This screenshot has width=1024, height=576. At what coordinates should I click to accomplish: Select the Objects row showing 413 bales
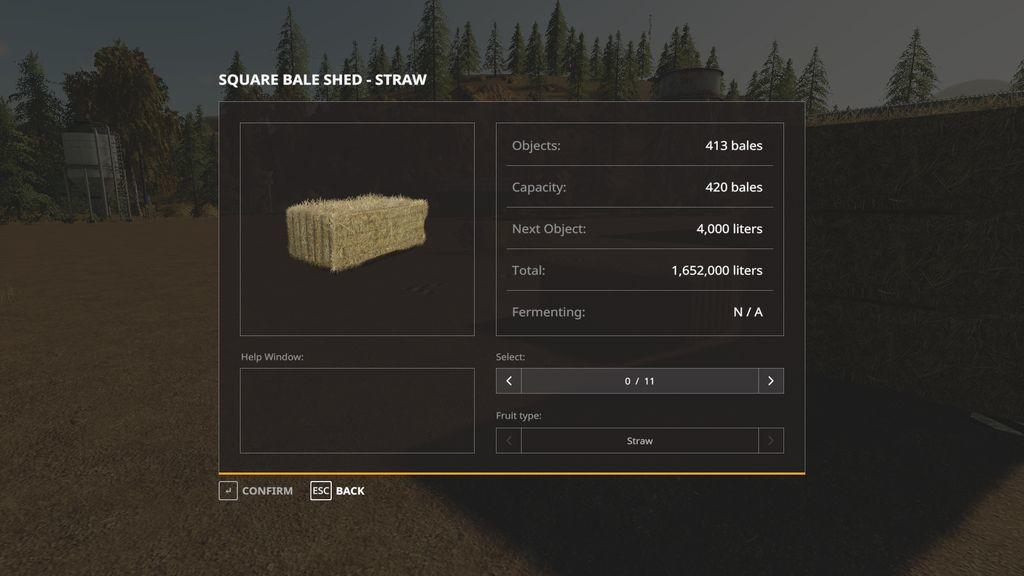(639, 146)
